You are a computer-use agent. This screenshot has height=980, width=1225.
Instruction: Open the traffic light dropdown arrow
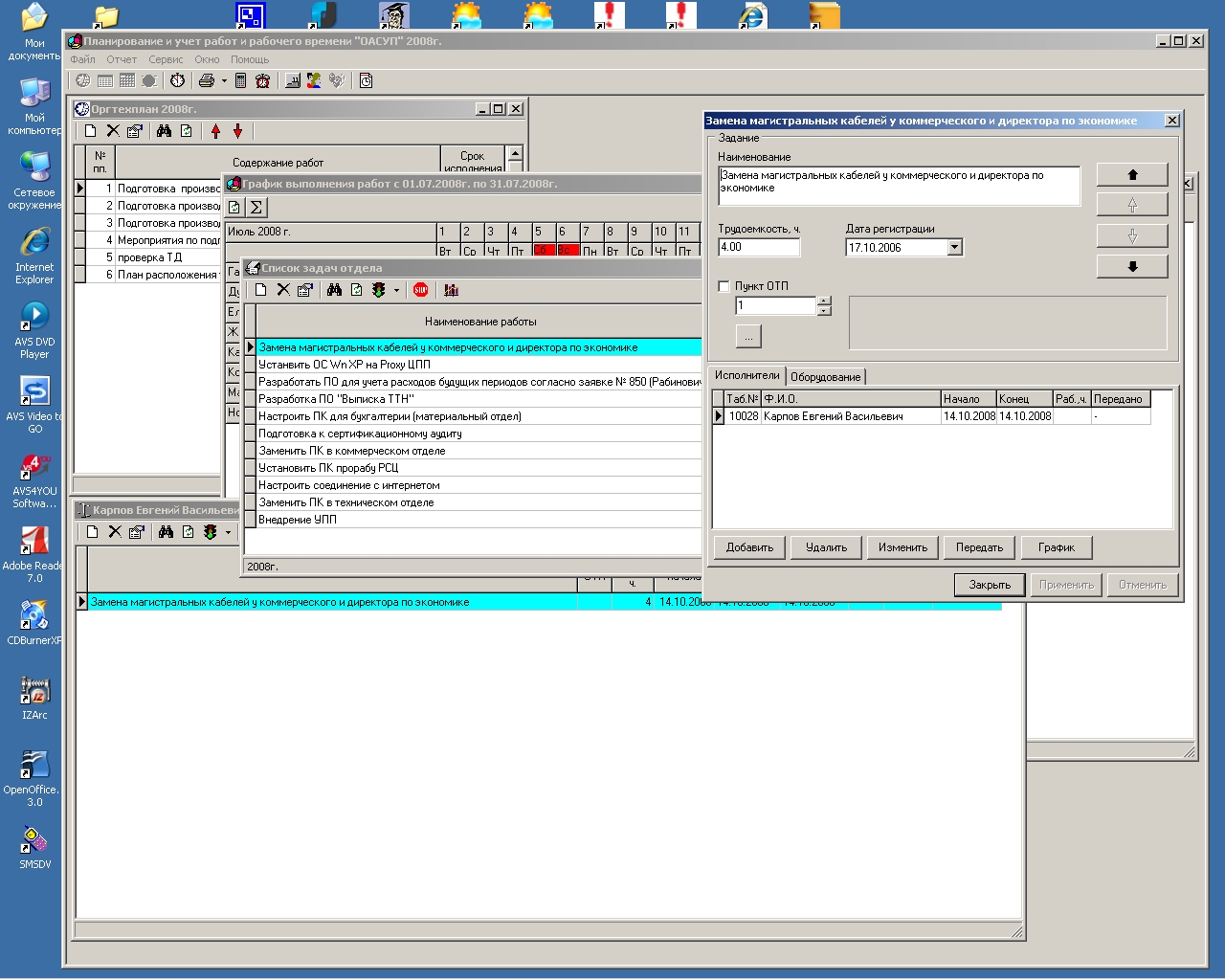(x=396, y=291)
